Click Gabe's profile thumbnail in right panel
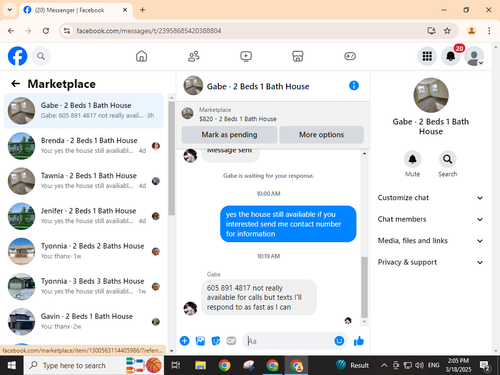 [x=431, y=95]
